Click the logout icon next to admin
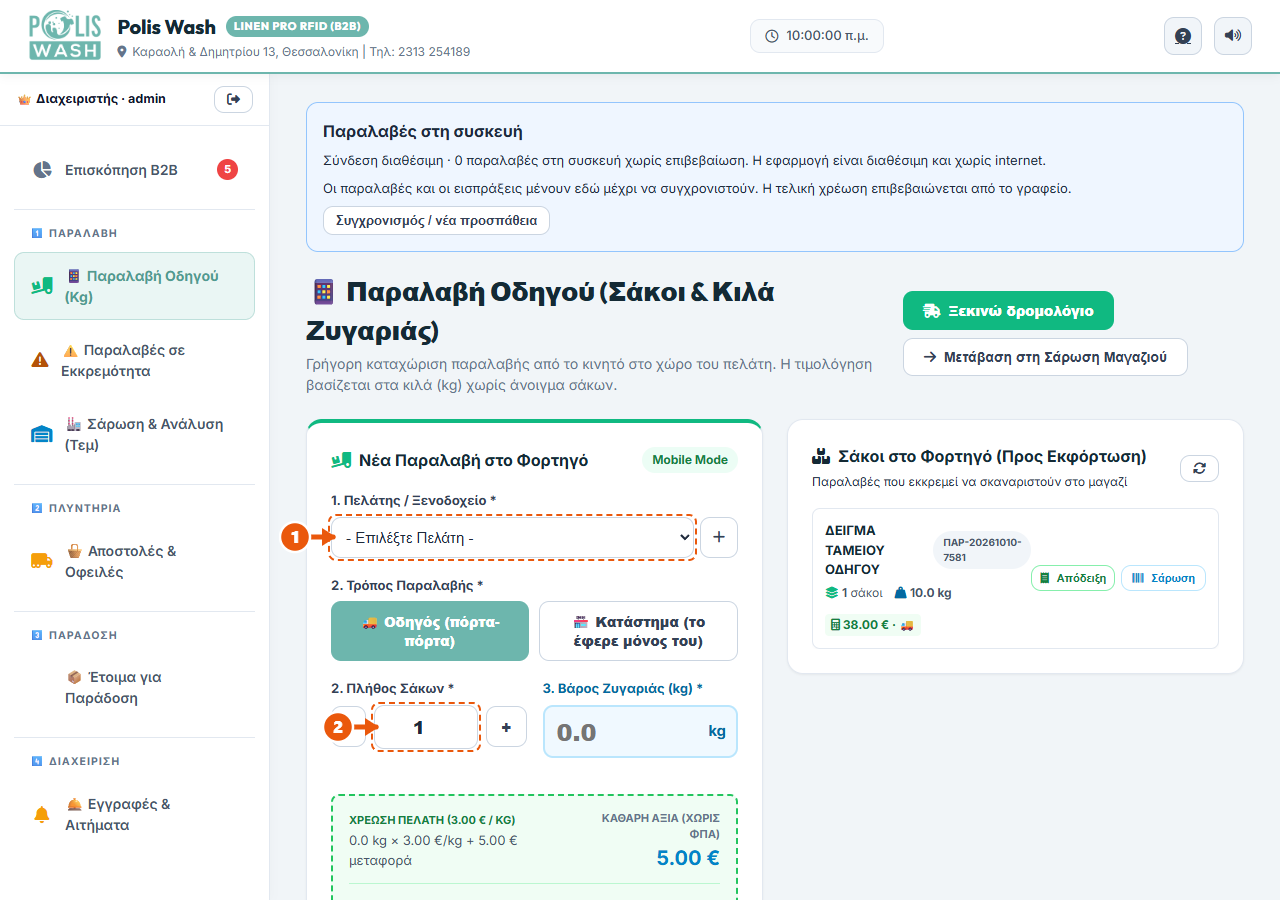 point(234,99)
